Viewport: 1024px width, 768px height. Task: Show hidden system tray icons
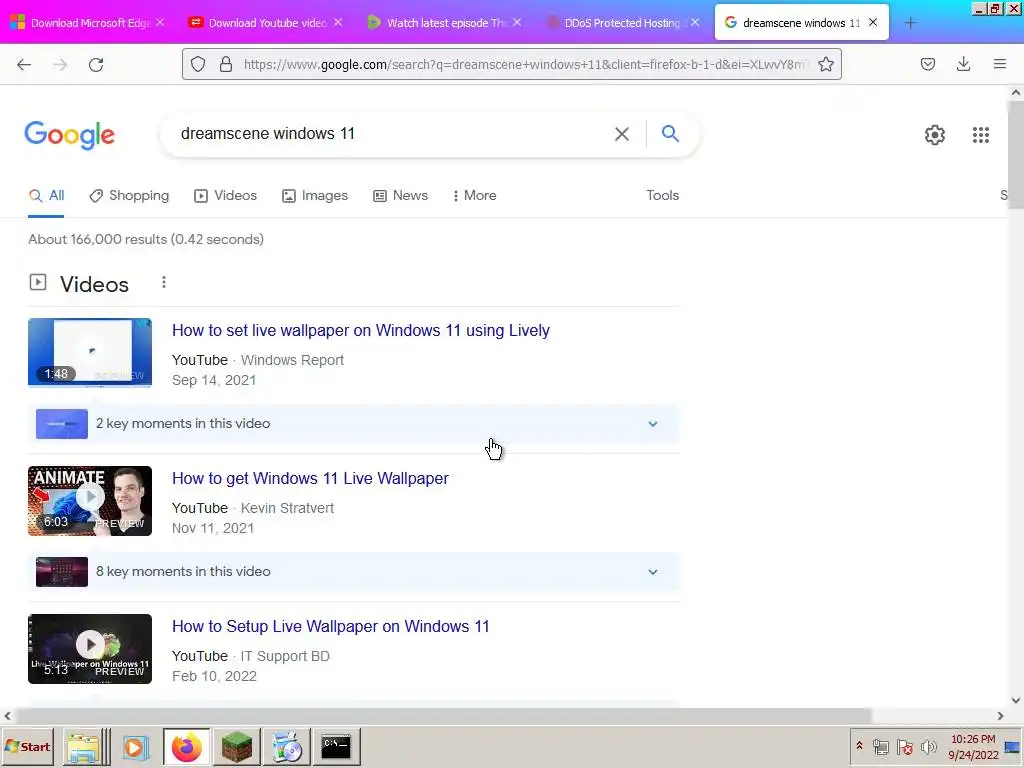tap(859, 746)
